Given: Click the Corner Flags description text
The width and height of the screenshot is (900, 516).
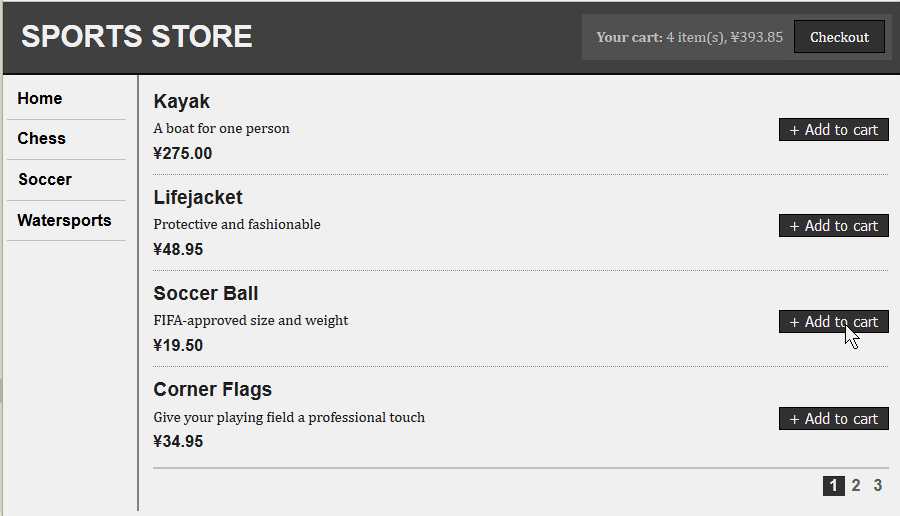Looking at the screenshot, I should pyautogui.click(x=289, y=417).
